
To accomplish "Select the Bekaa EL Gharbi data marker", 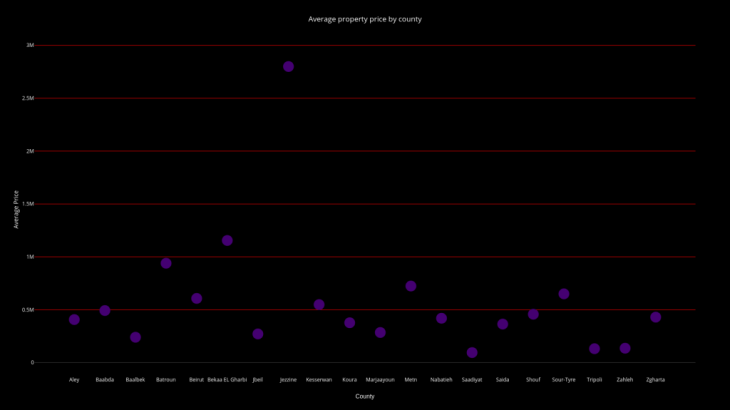I will coord(227,240).
